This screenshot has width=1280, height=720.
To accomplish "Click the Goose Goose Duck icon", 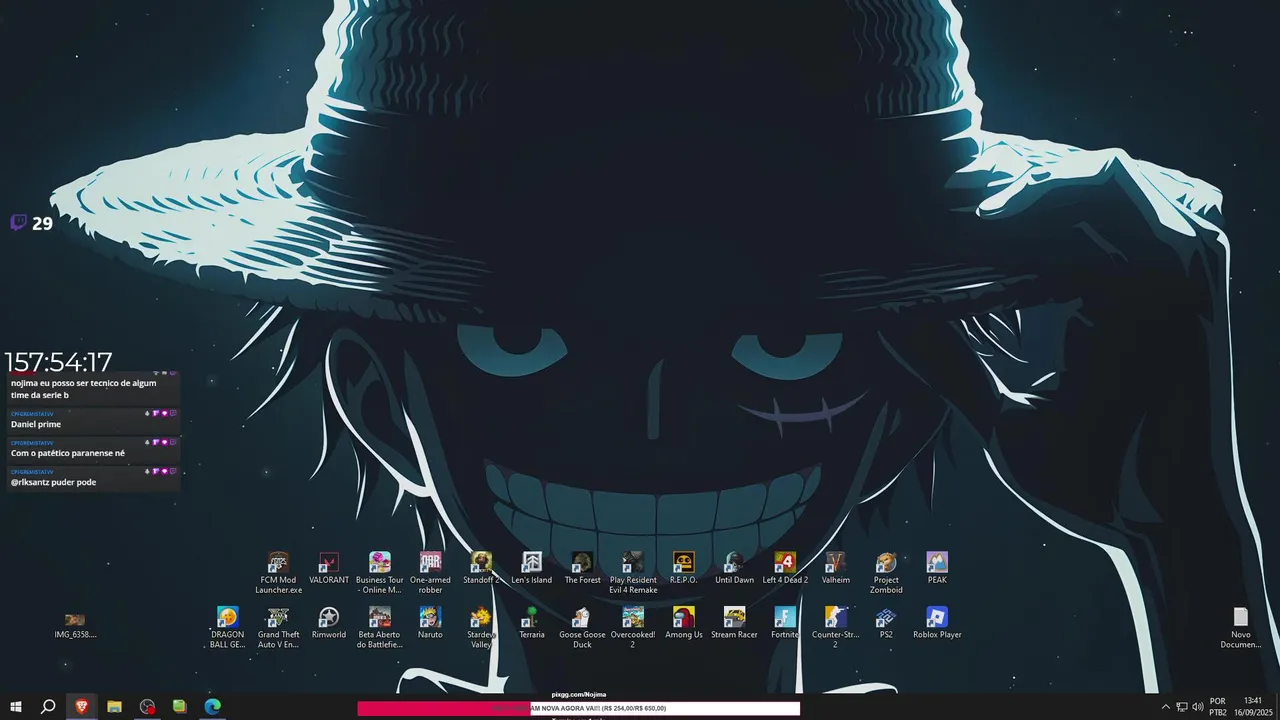I will click(x=583, y=627).
